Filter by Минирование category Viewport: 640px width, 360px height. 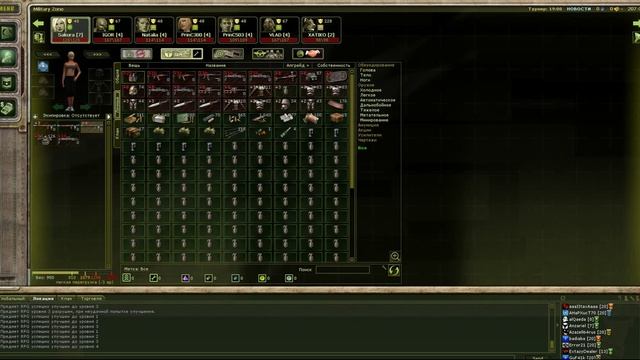coord(374,120)
